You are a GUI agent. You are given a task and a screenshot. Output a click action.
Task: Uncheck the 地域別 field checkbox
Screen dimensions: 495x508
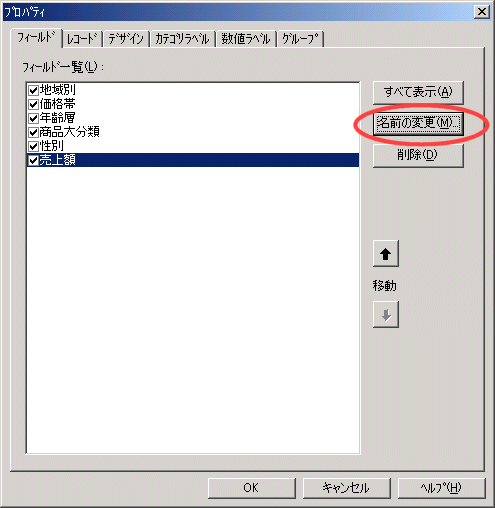coord(33,90)
